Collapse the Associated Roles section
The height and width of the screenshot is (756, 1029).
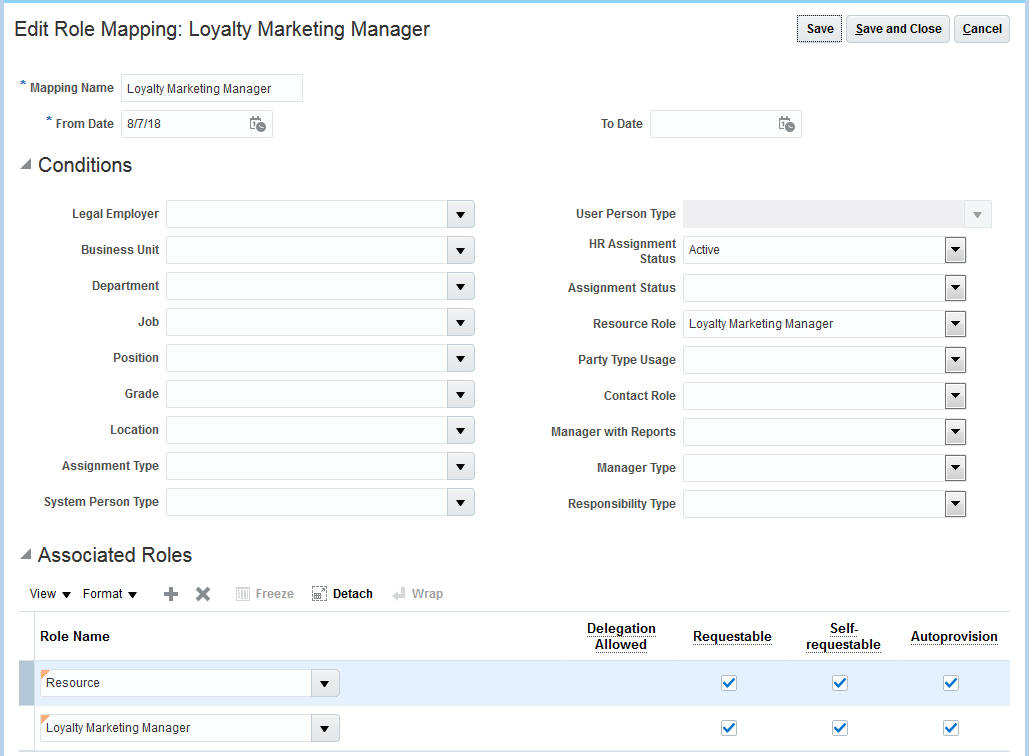click(x=26, y=555)
